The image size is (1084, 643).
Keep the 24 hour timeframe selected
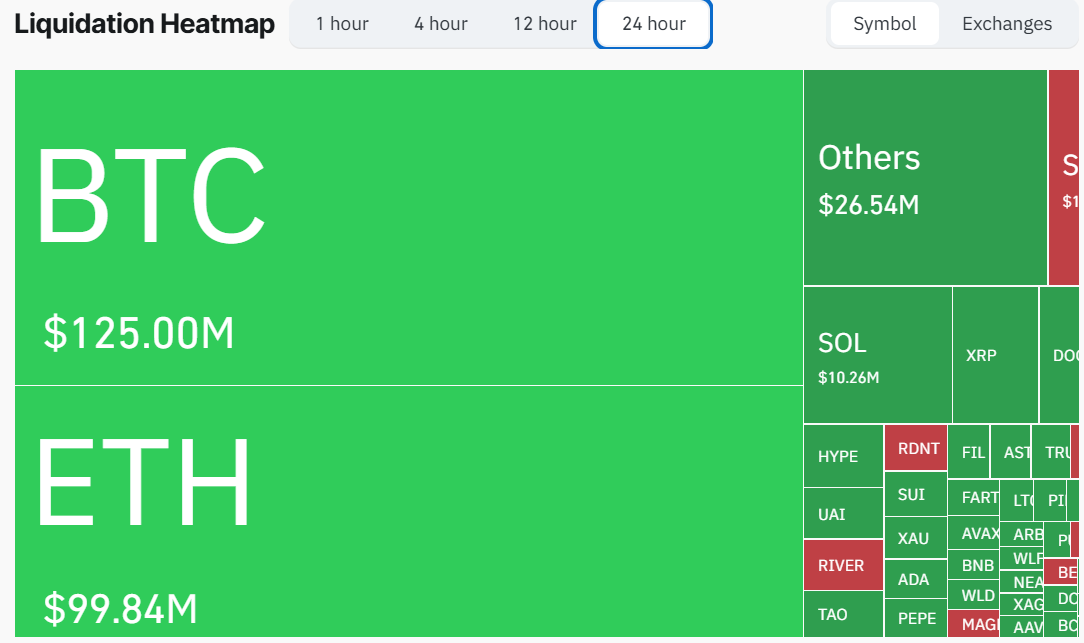[x=652, y=24]
